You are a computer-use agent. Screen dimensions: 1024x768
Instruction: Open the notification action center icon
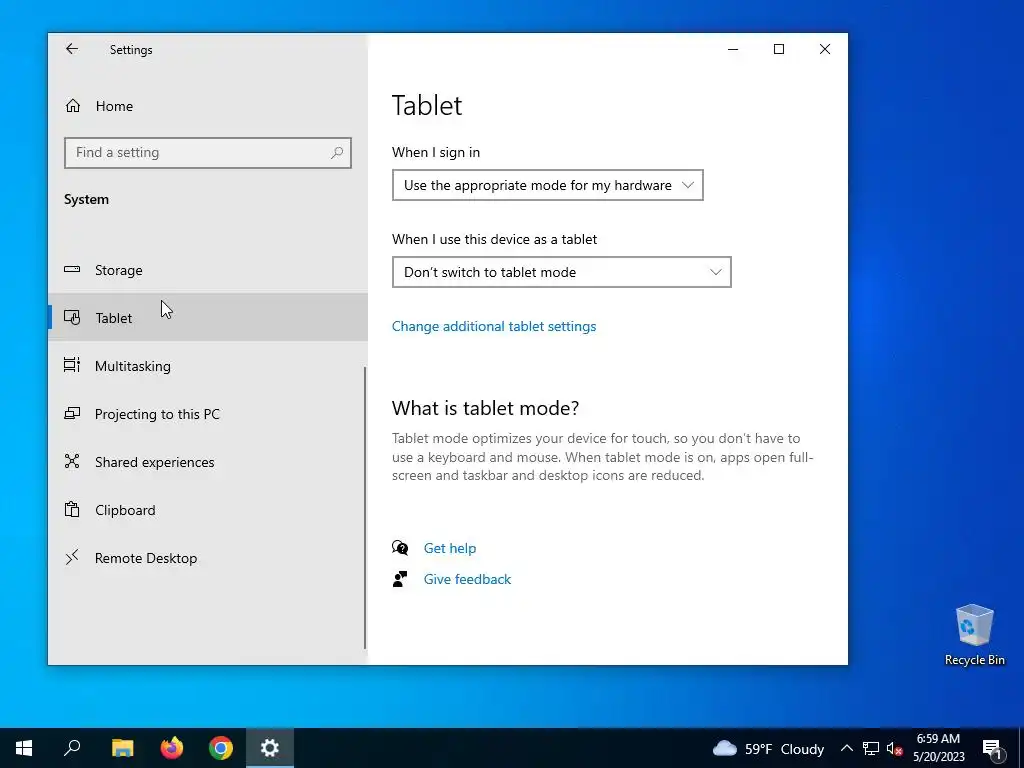(x=992, y=750)
